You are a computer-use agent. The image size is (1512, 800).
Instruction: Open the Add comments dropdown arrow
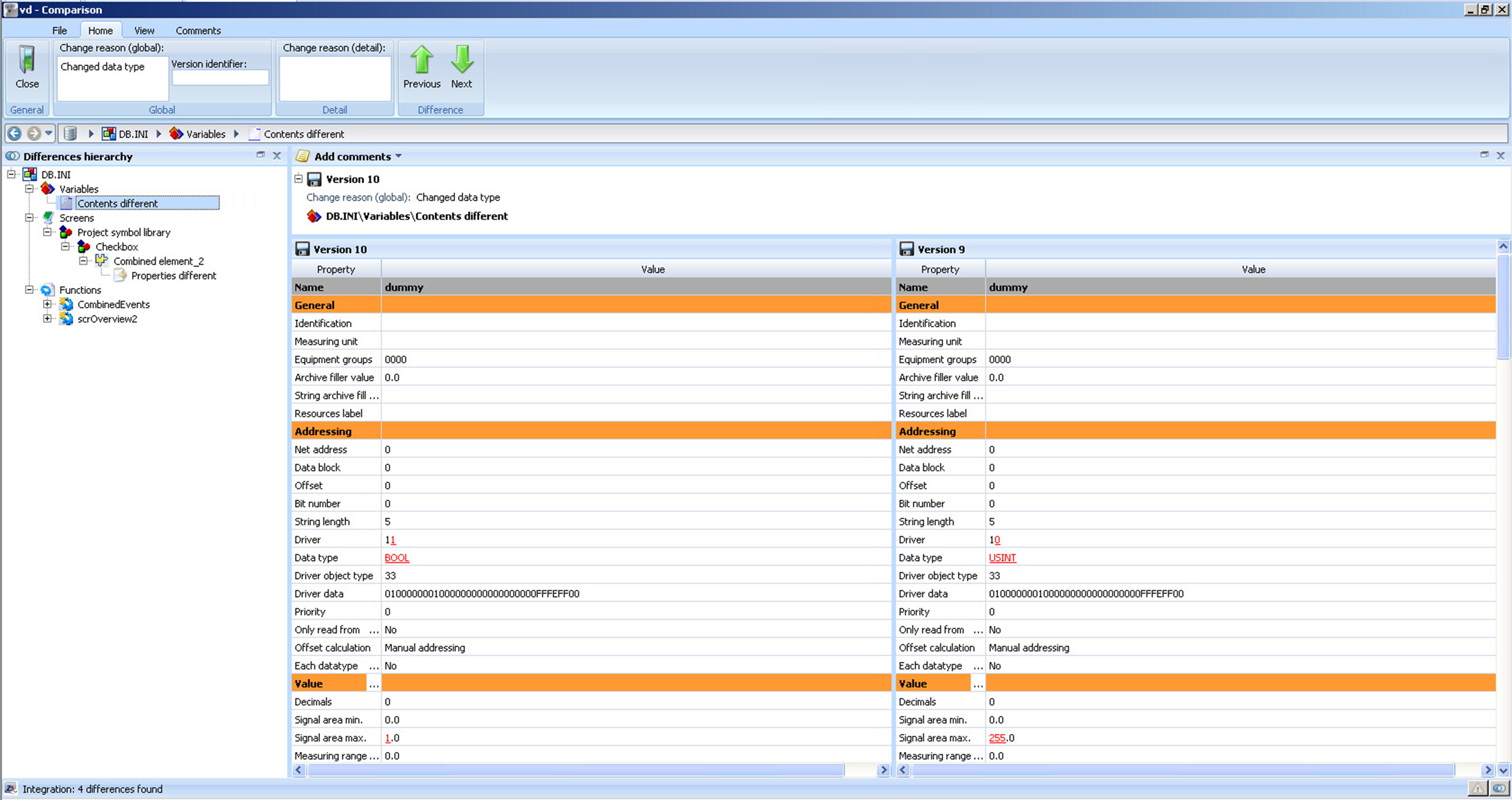pos(398,156)
